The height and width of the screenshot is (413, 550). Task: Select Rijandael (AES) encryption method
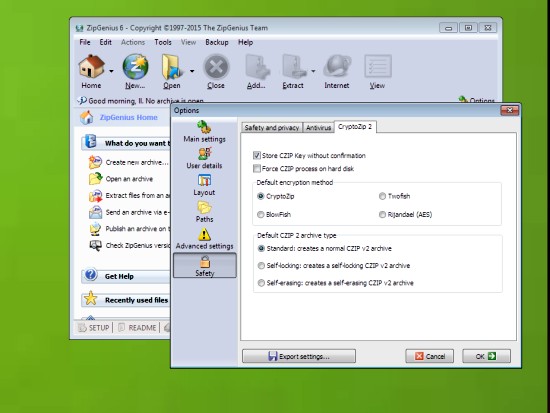(382, 214)
